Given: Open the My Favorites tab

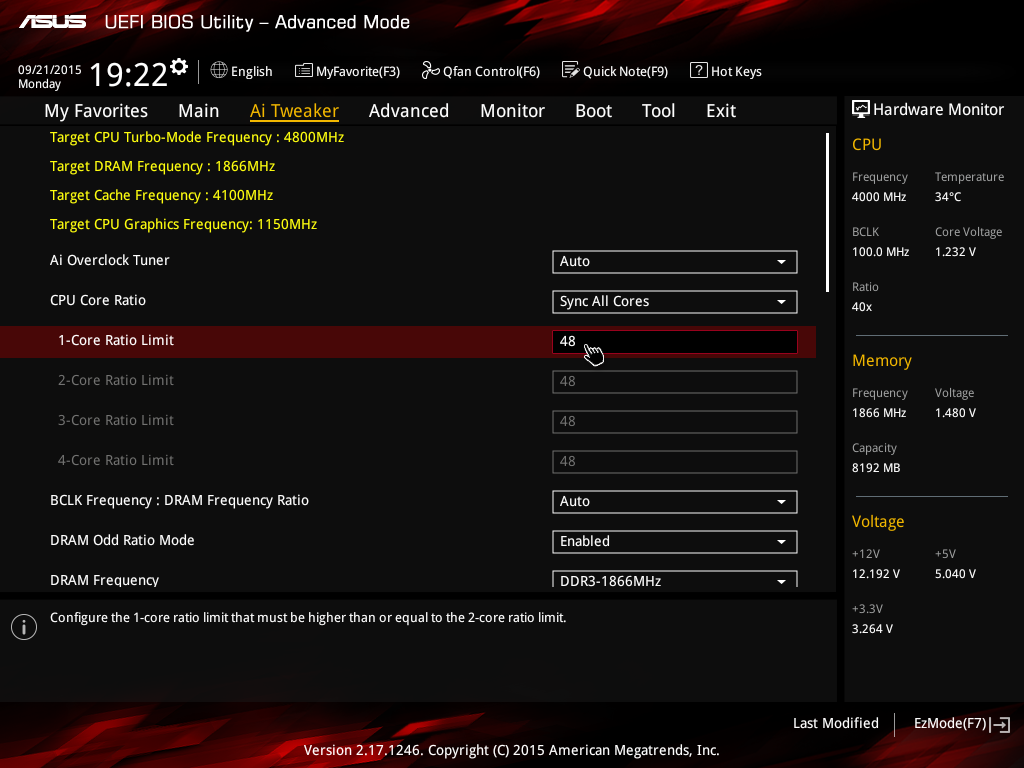Looking at the screenshot, I should [96, 111].
